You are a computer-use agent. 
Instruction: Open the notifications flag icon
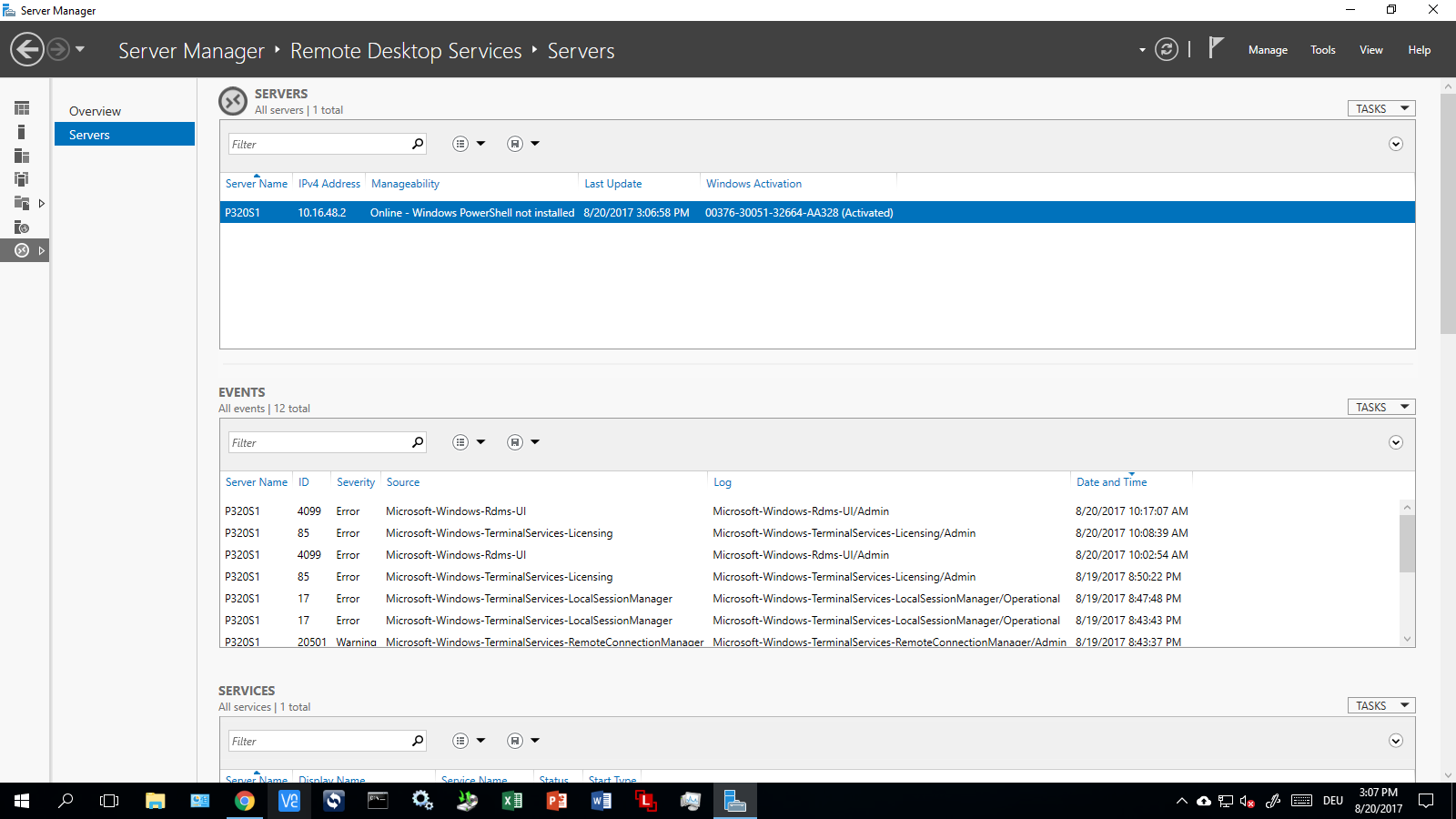tap(1217, 47)
